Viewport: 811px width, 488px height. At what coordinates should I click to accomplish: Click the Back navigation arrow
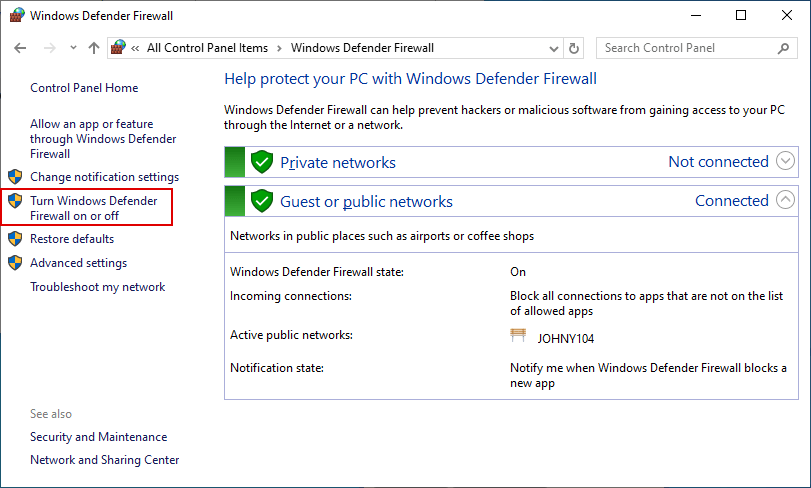20,48
